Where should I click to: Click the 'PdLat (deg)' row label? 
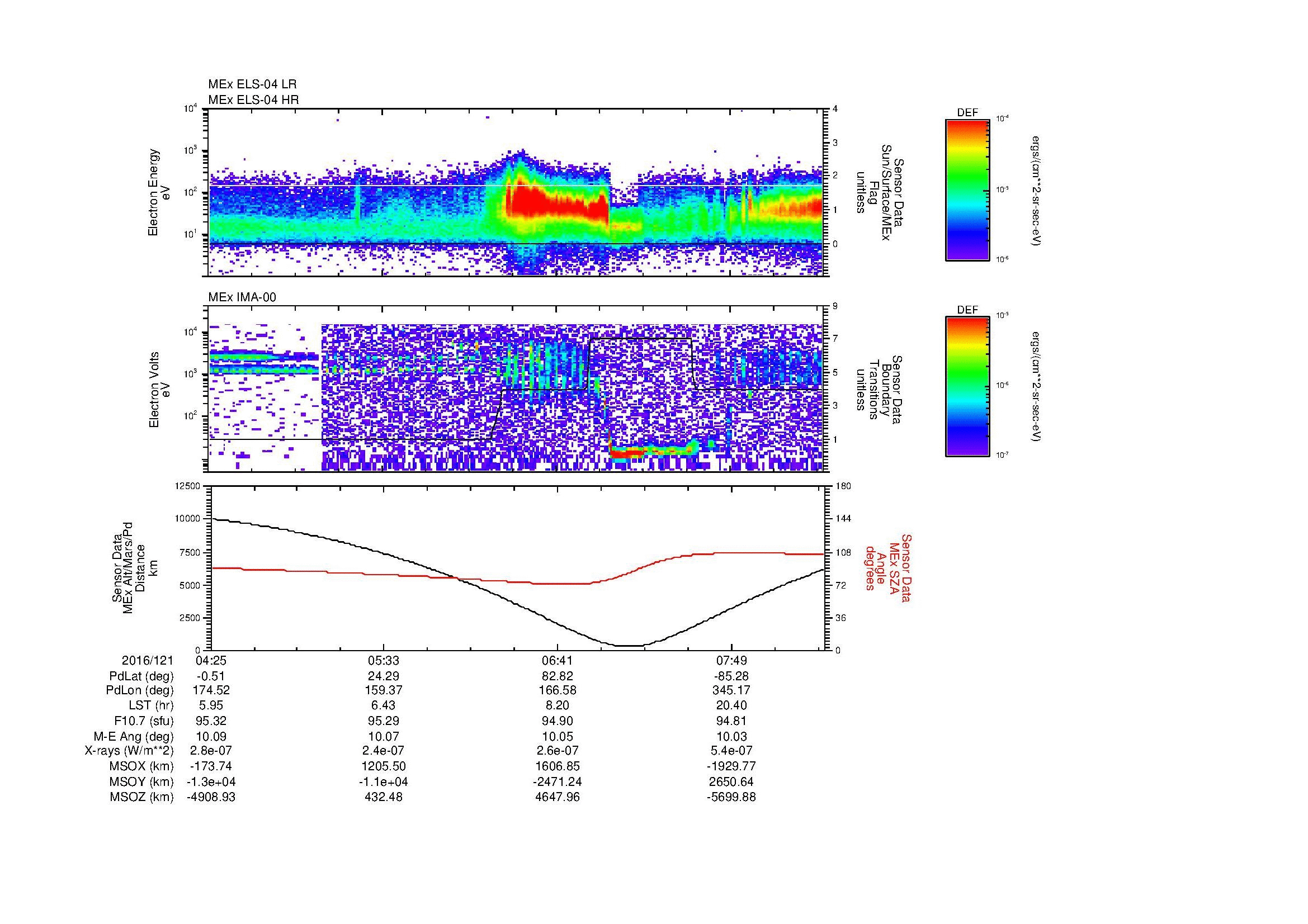pos(141,676)
